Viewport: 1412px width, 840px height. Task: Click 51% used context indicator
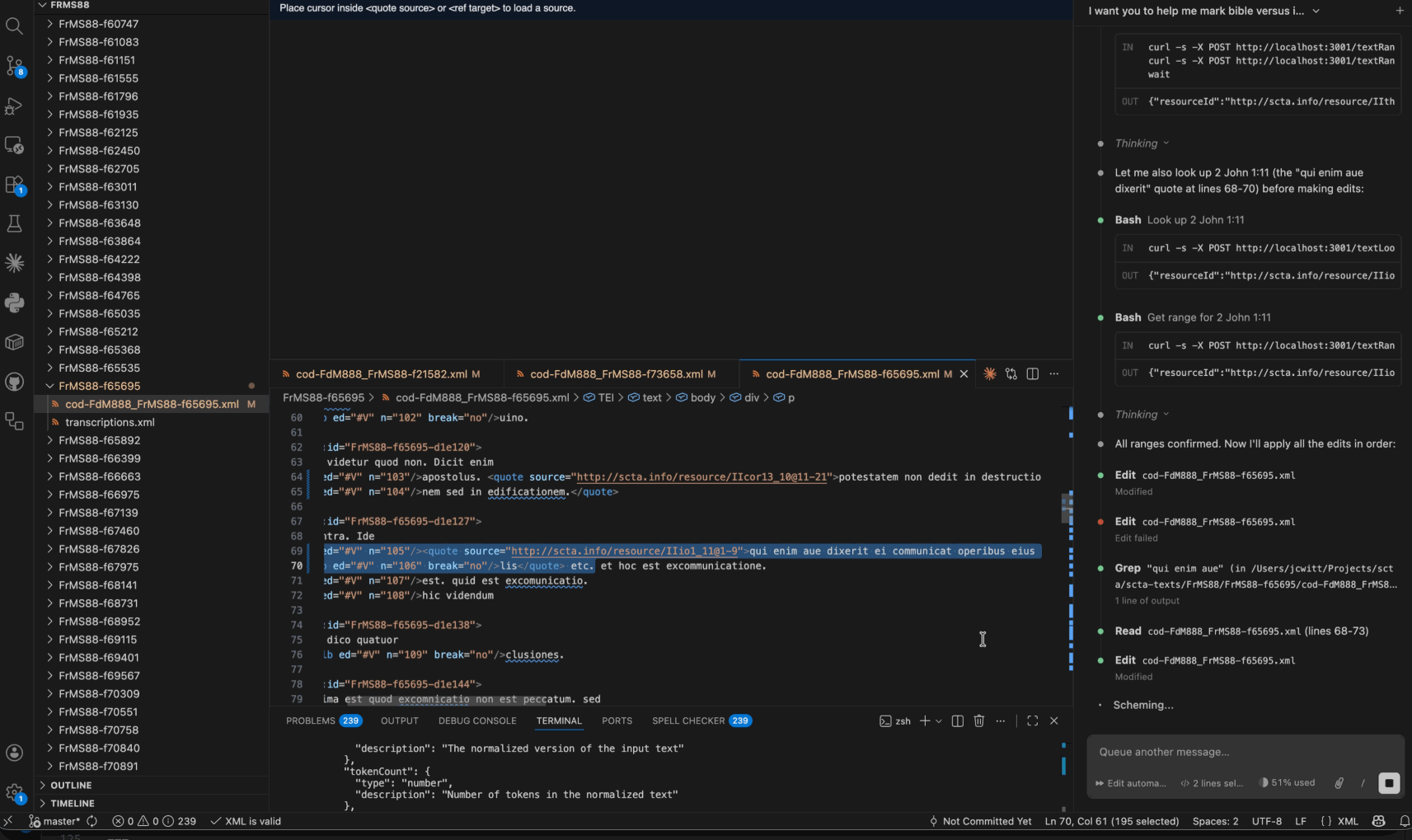point(1287,783)
